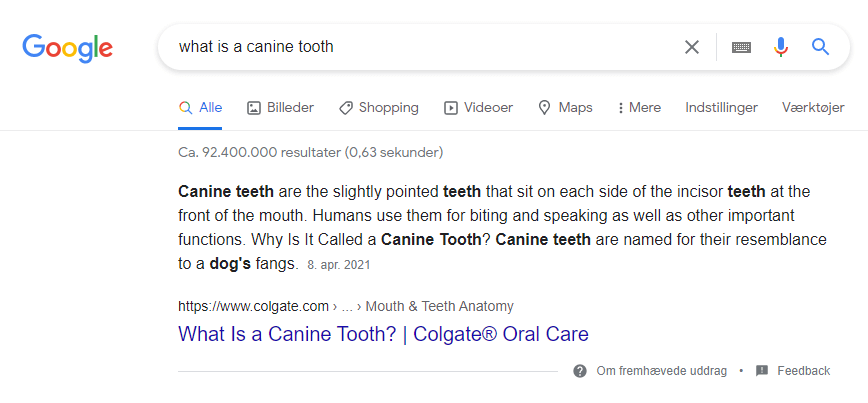Screen dimensions: 868x403
Task: Select the Alle results tab
Action: (x=200, y=108)
